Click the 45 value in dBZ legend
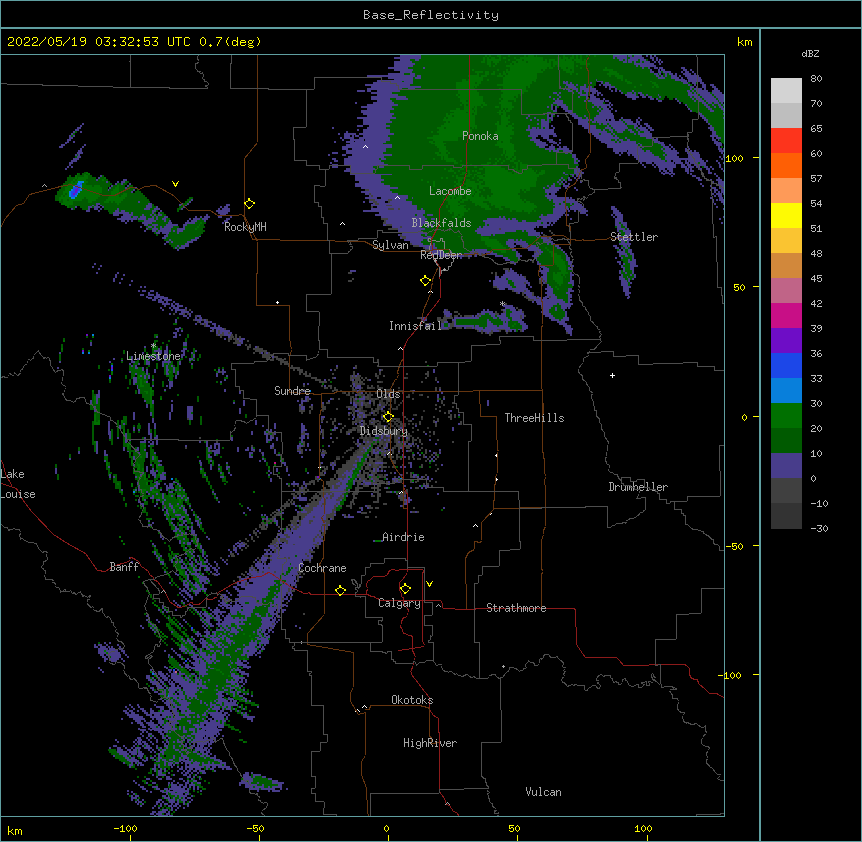Screen dimensions: 862x842 click(x=816, y=278)
